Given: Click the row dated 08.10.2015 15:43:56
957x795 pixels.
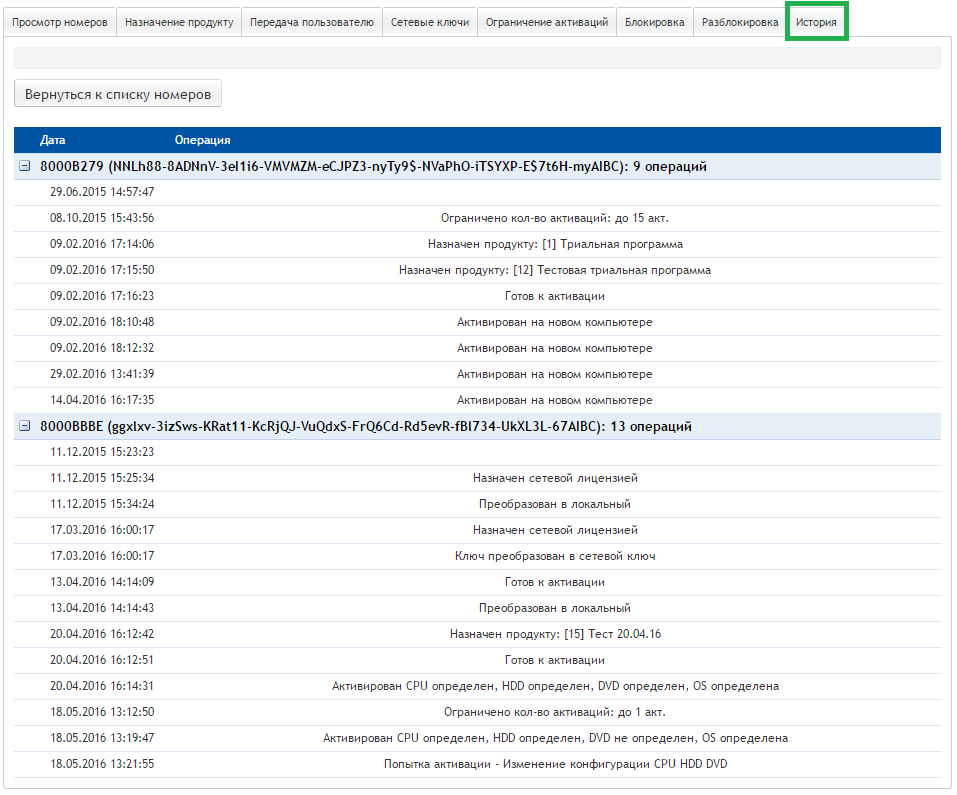Looking at the screenshot, I should click(477, 218).
